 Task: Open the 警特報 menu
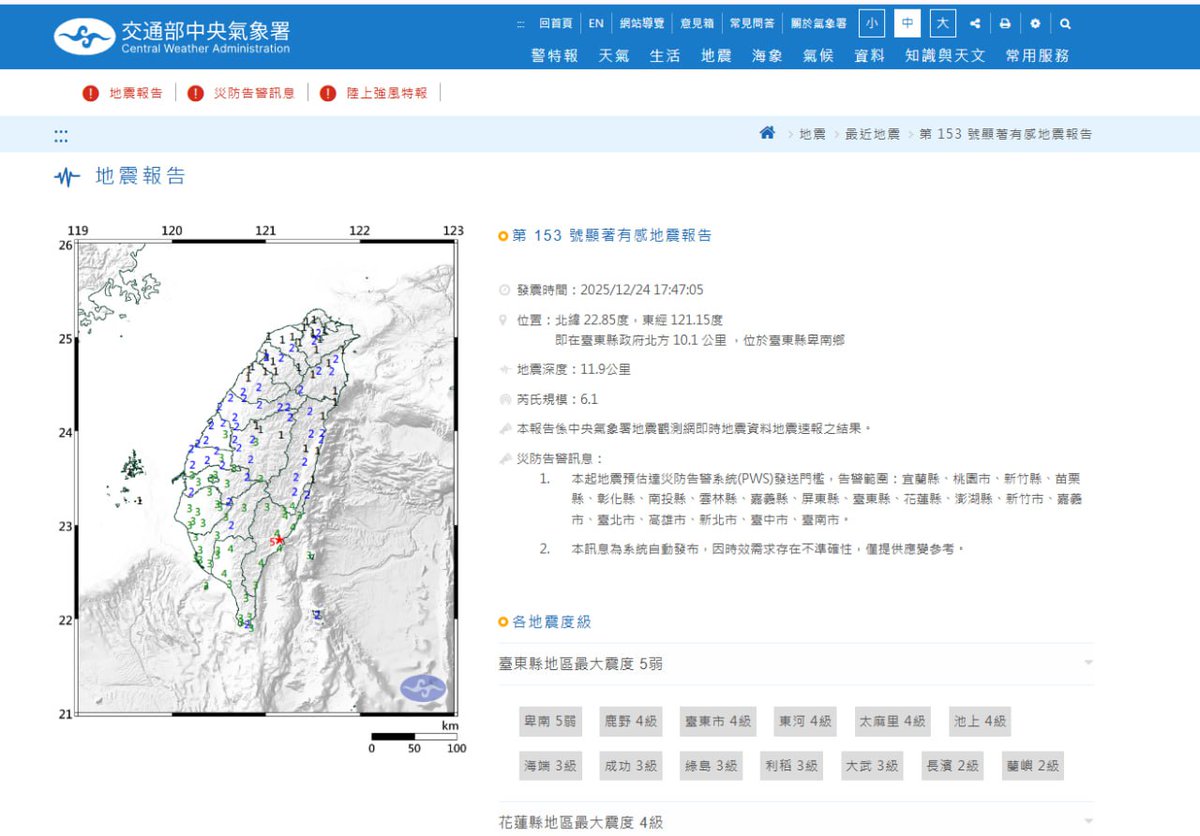pos(554,56)
